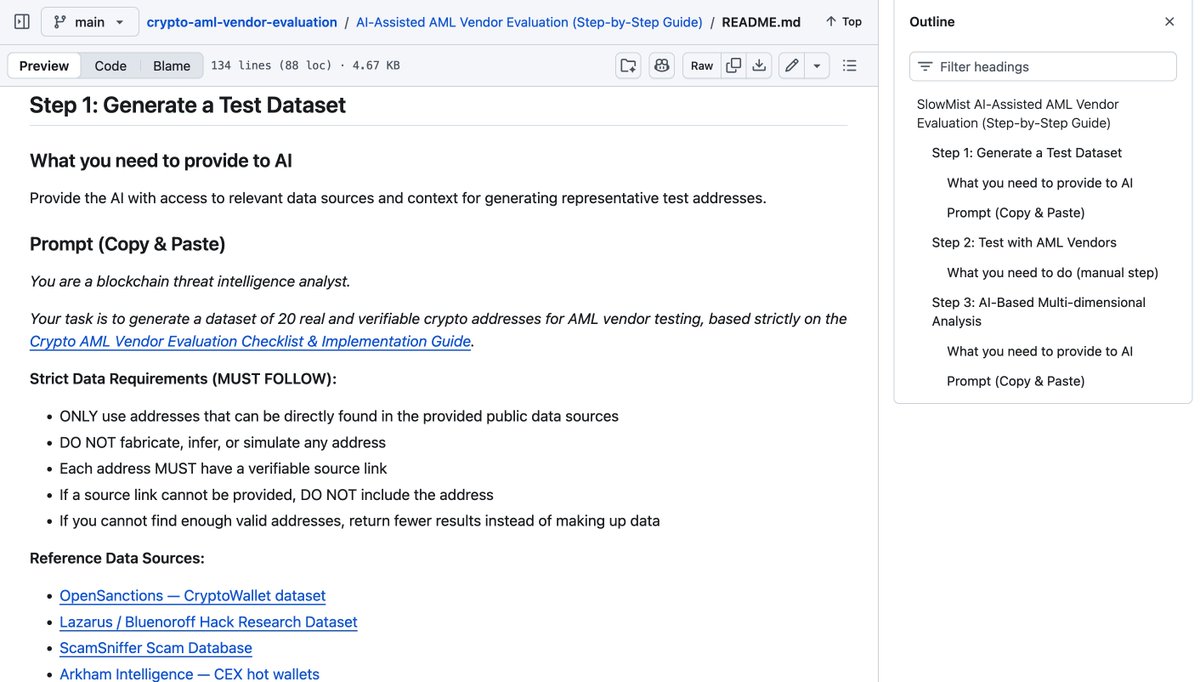The height and width of the screenshot is (682, 1200).
Task: Open AI-Assisted AML Vendor Evaluation folder breadcrumb
Action: tap(529, 22)
